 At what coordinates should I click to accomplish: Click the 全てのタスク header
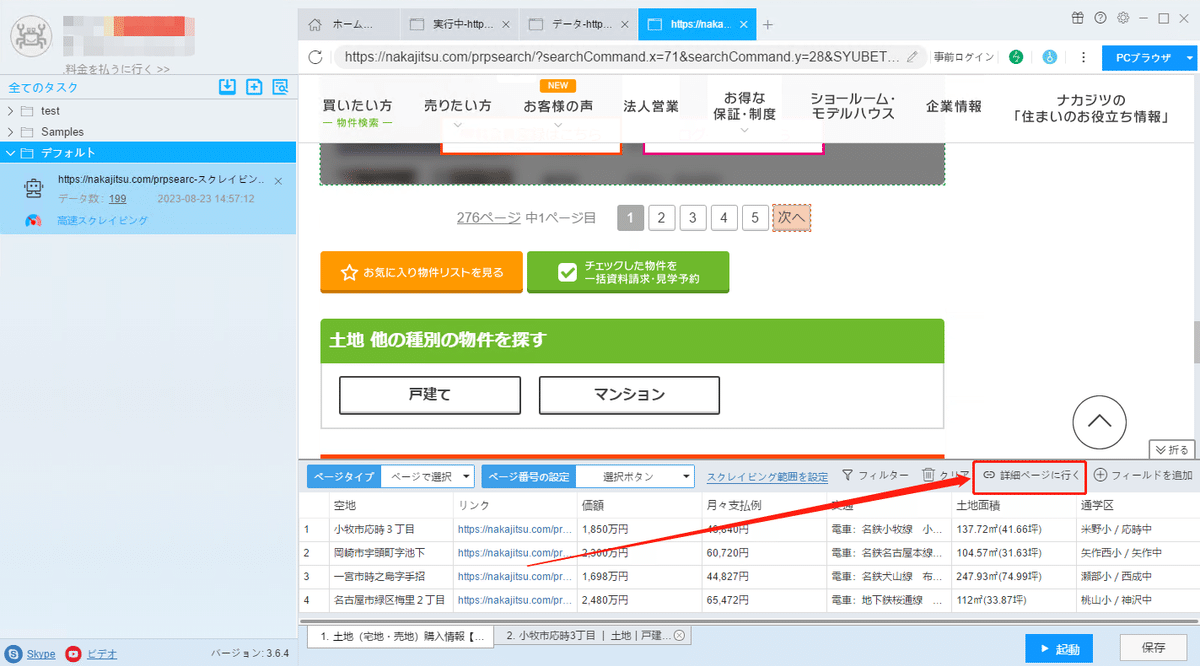coord(42,87)
